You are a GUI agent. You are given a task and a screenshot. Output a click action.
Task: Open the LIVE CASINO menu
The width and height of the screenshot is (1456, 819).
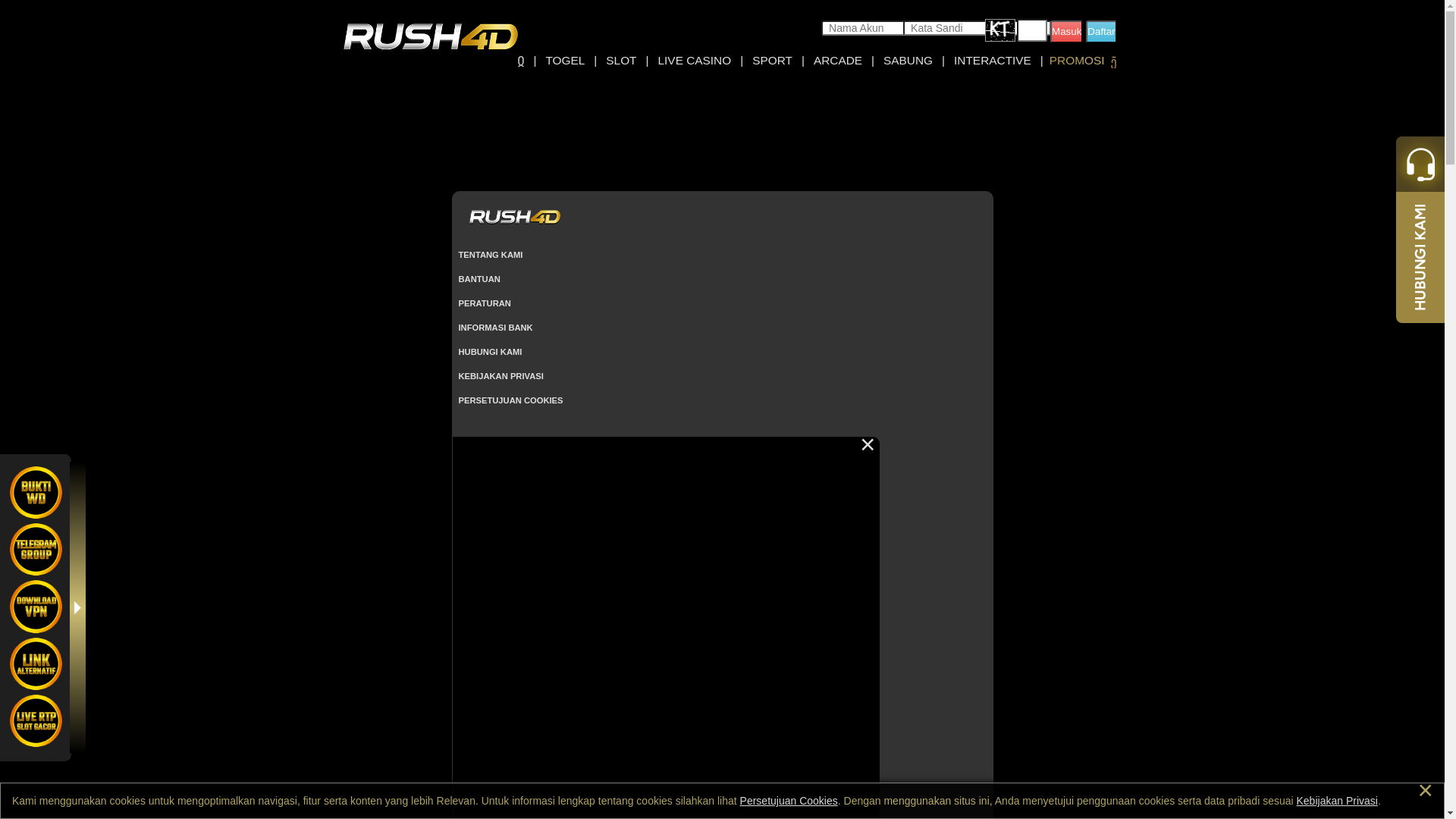pos(694,61)
